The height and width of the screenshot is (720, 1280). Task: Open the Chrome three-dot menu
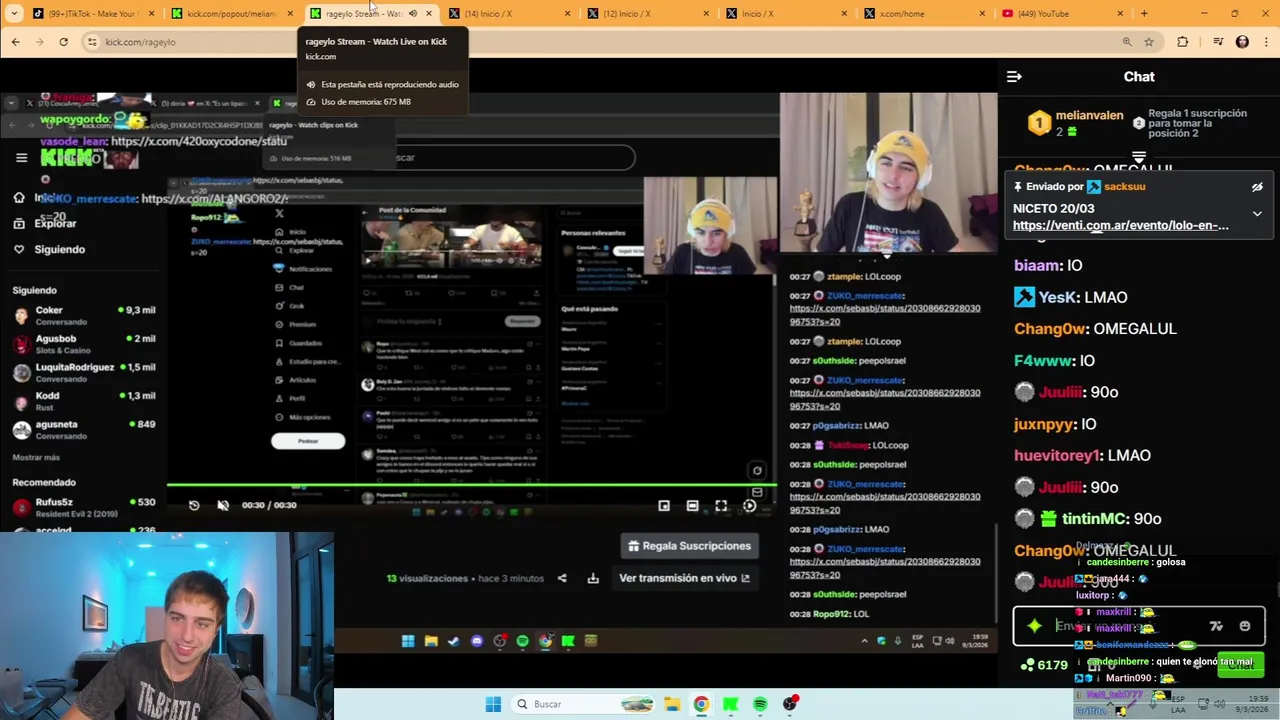(x=1265, y=42)
